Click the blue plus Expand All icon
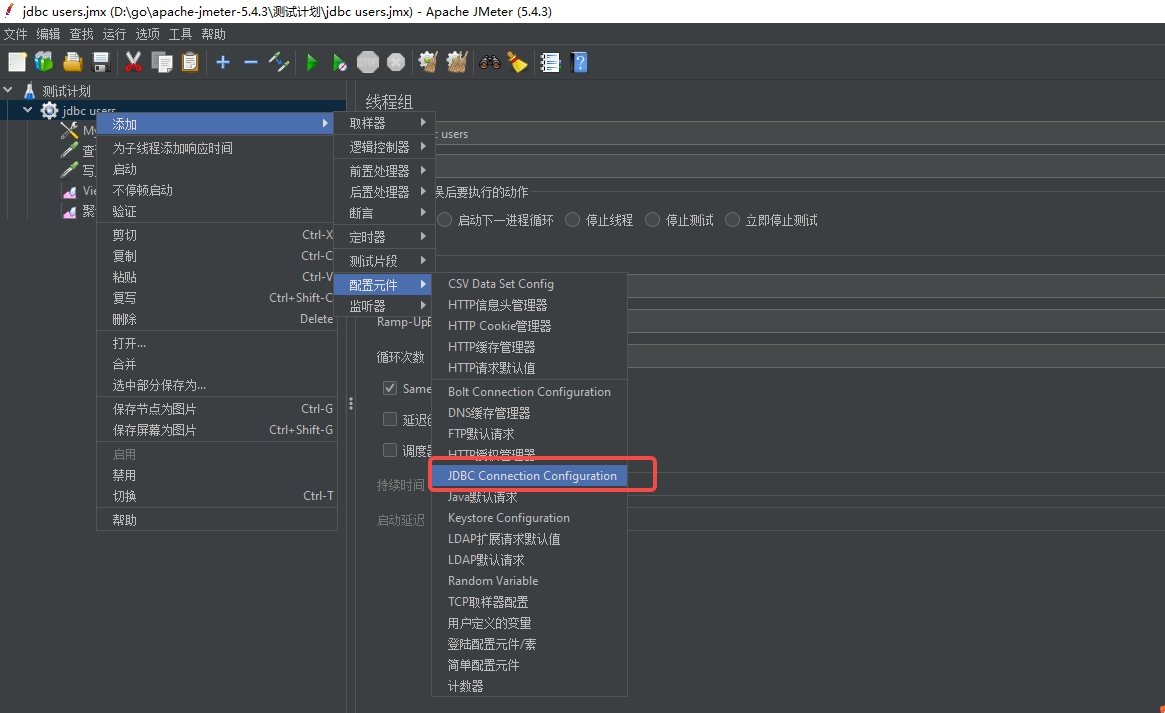 click(223, 62)
